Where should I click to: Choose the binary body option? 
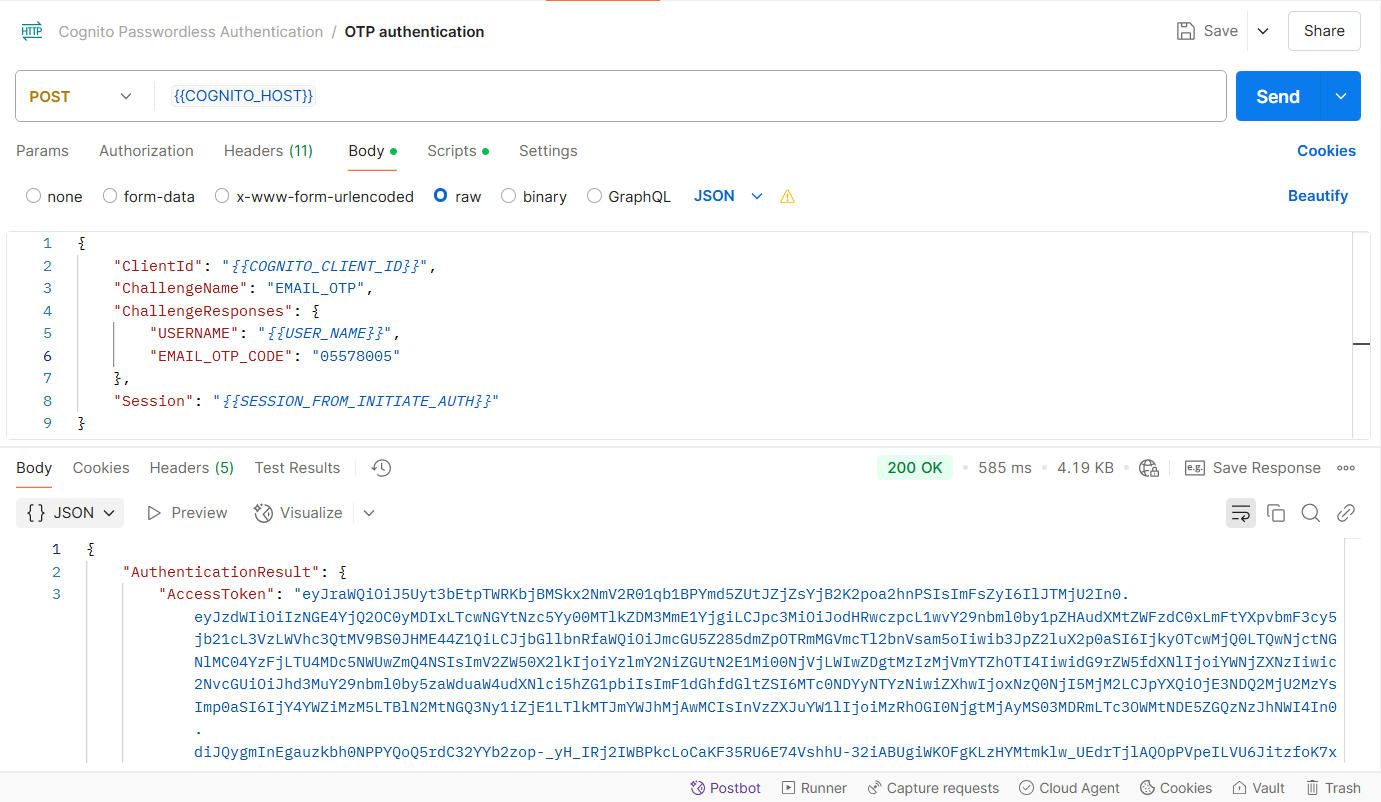(x=509, y=197)
